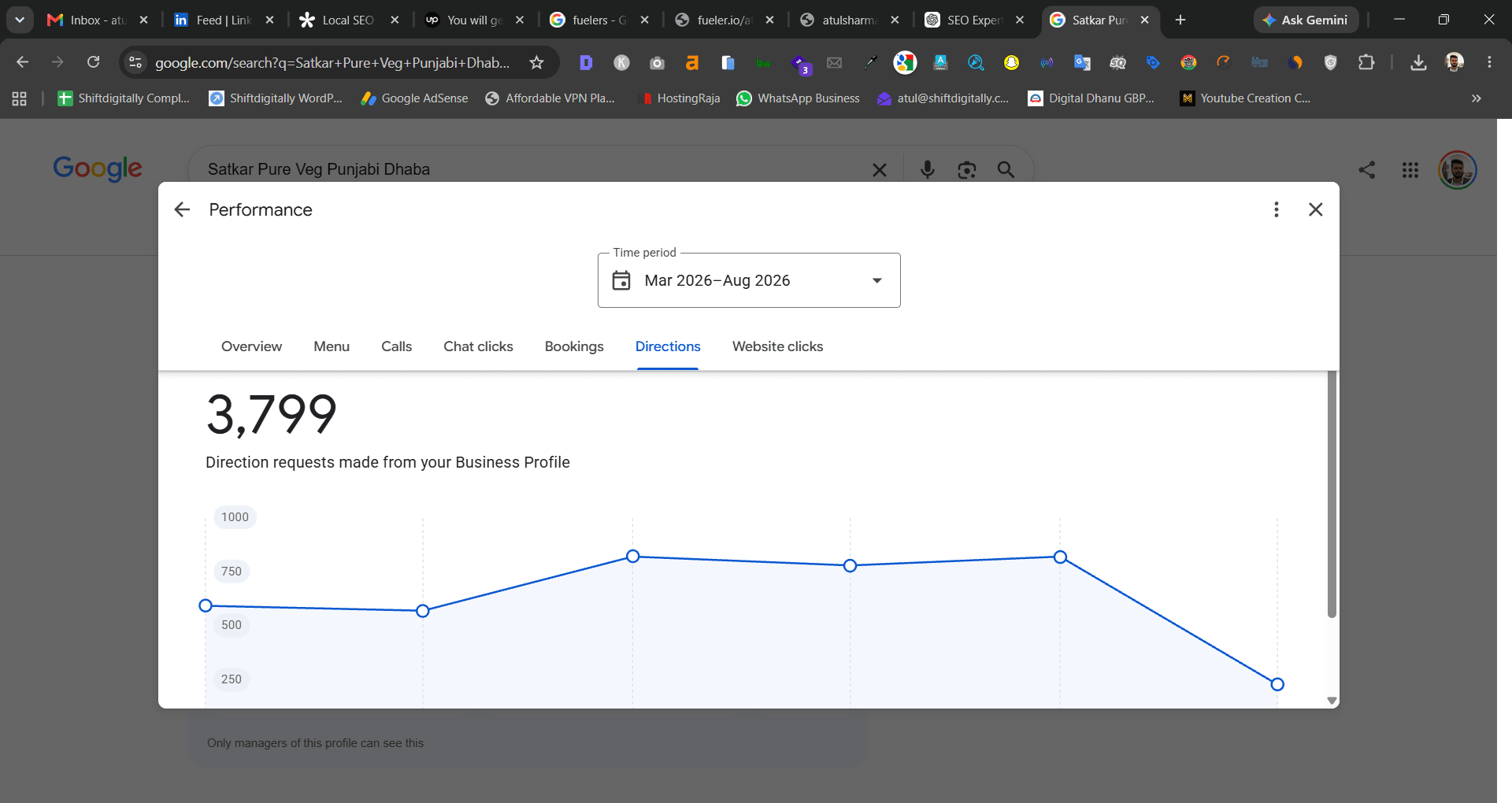Image resolution: width=1512 pixels, height=803 pixels.
Task: Open the Shiftdigitally WordP... bookmark
Action: 276,98
